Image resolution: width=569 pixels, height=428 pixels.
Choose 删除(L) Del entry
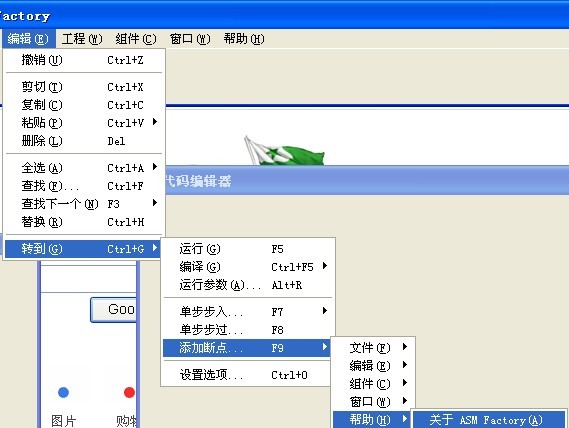point(84,141)
